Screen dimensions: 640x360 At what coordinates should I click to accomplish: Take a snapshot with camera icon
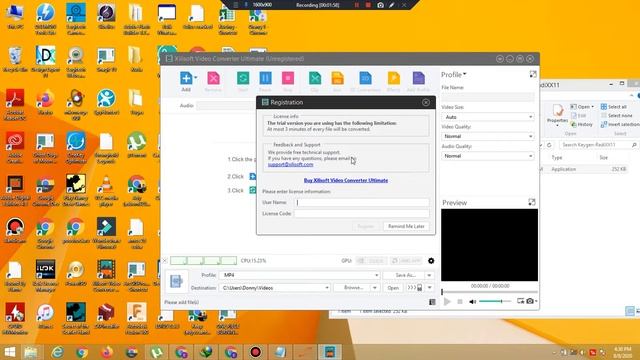(x=530, y=301)
